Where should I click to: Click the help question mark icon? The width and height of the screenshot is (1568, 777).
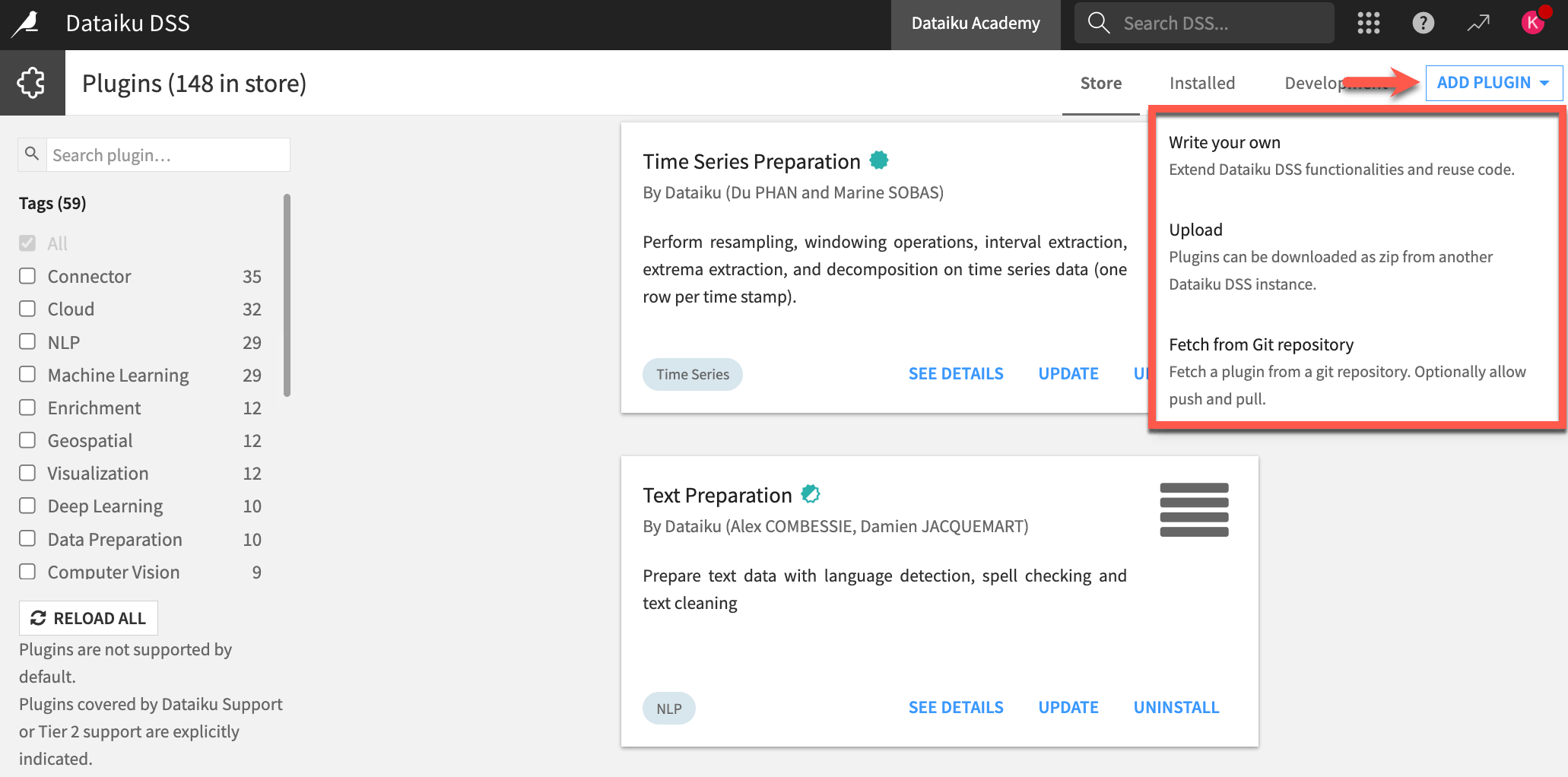click(x=1423, y=23)
